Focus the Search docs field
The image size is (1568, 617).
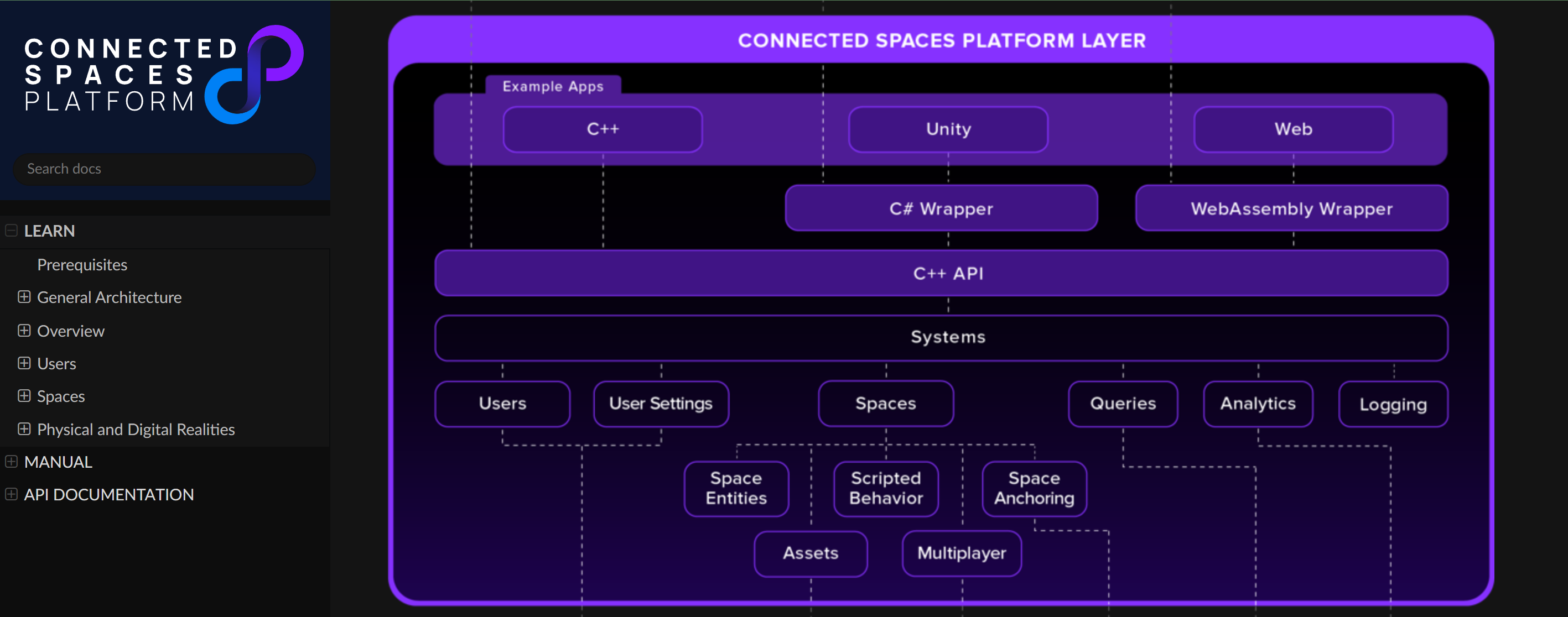click(x=164, y=169)
